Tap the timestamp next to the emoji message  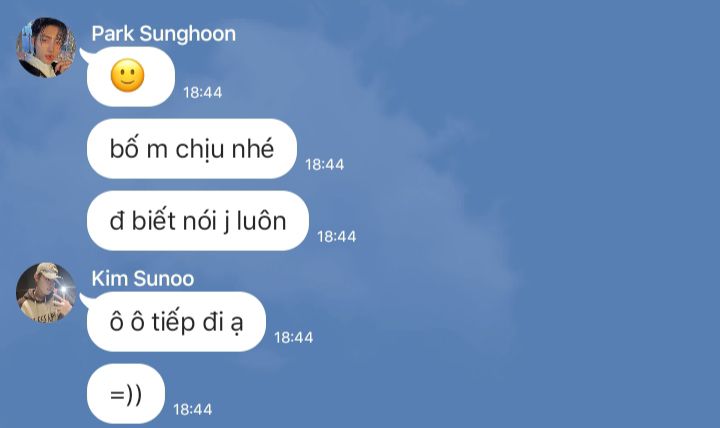pos(202,92)
